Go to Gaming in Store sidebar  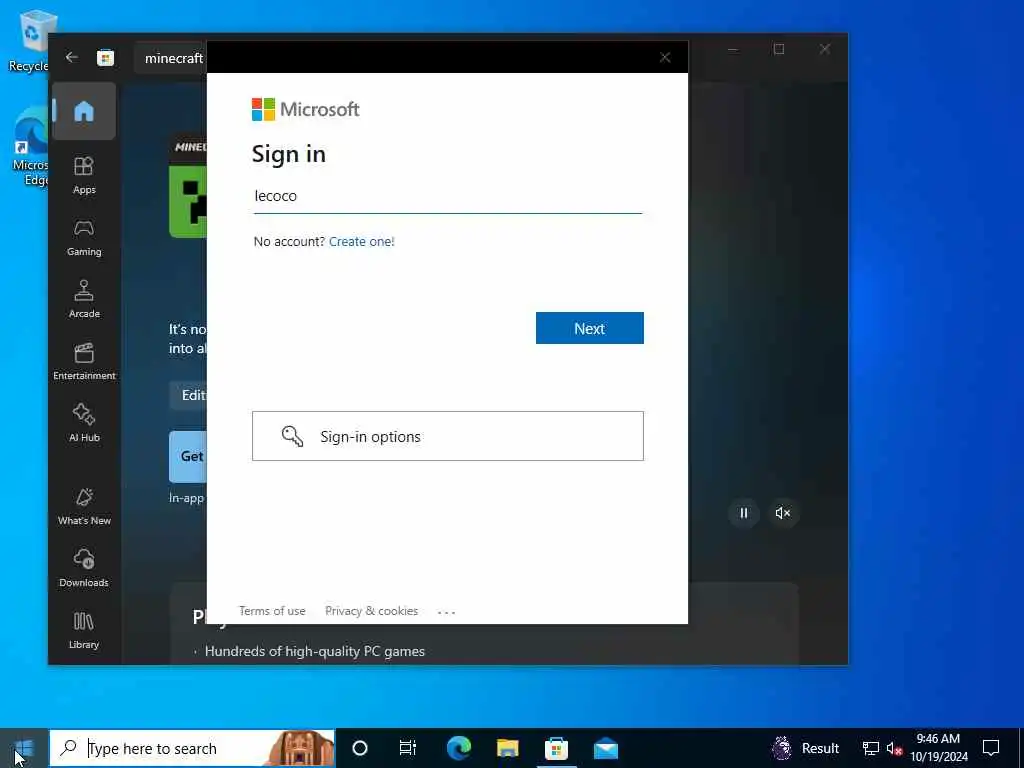[84, 238]
